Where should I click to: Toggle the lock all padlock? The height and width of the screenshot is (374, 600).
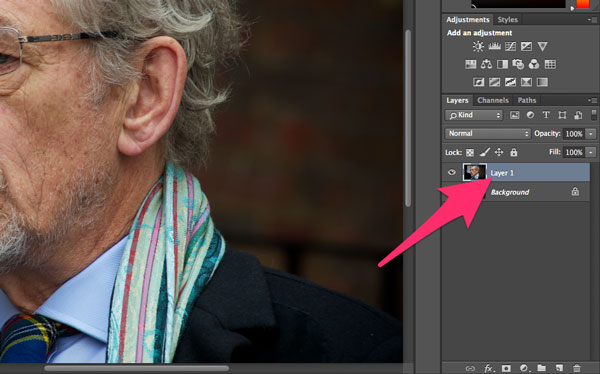(x=514, y=152)
